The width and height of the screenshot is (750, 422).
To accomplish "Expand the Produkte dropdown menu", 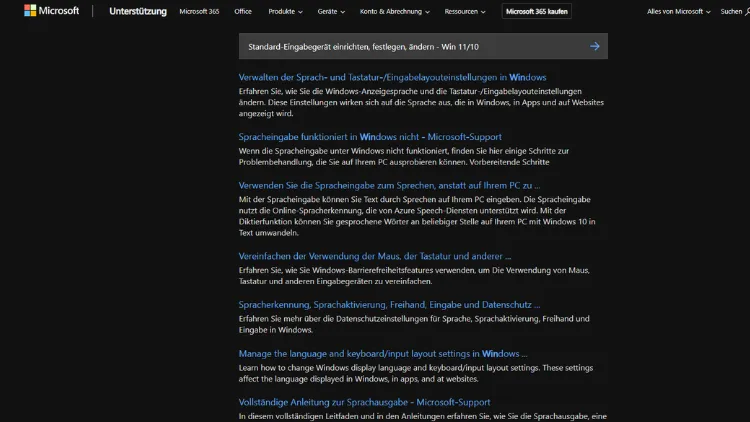I will click(285, 11).
